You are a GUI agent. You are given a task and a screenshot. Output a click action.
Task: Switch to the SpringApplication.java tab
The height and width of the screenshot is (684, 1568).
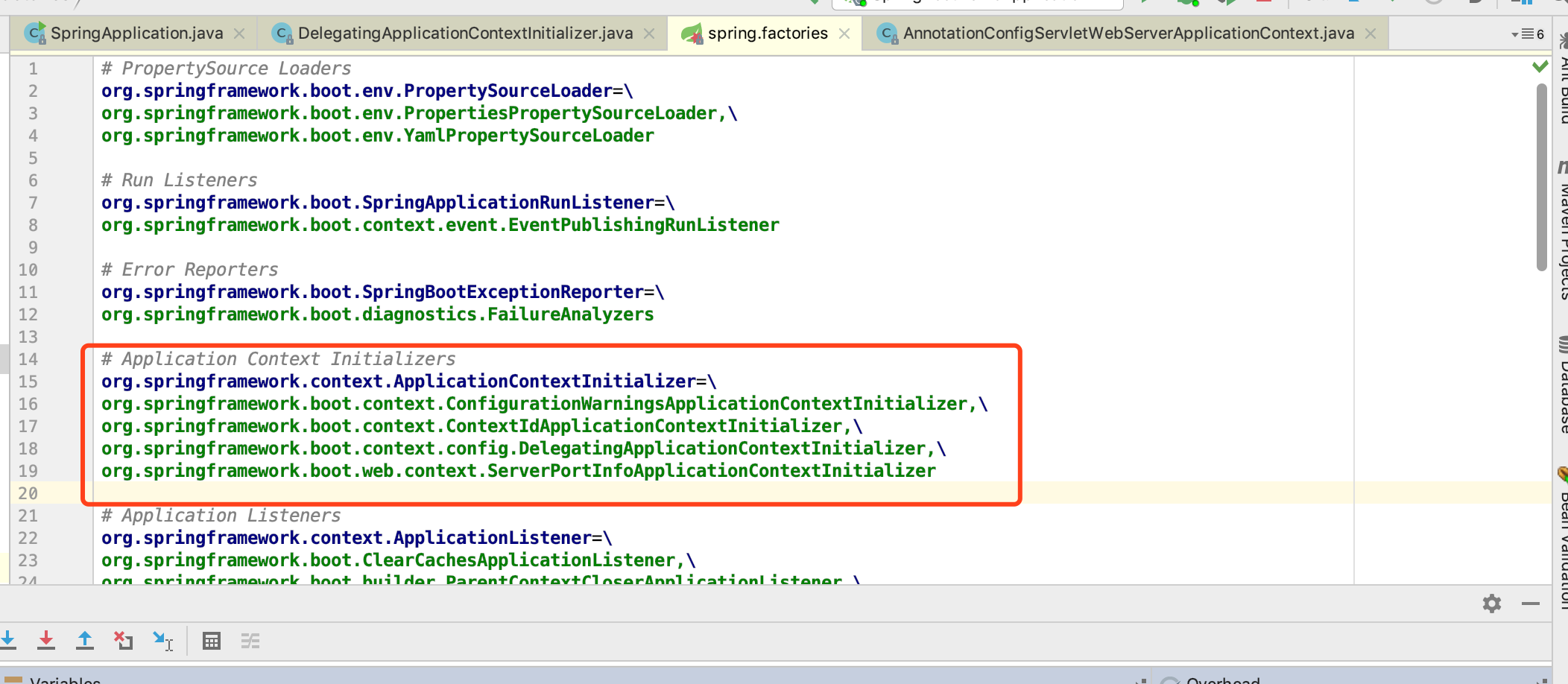tap(136, 34)
